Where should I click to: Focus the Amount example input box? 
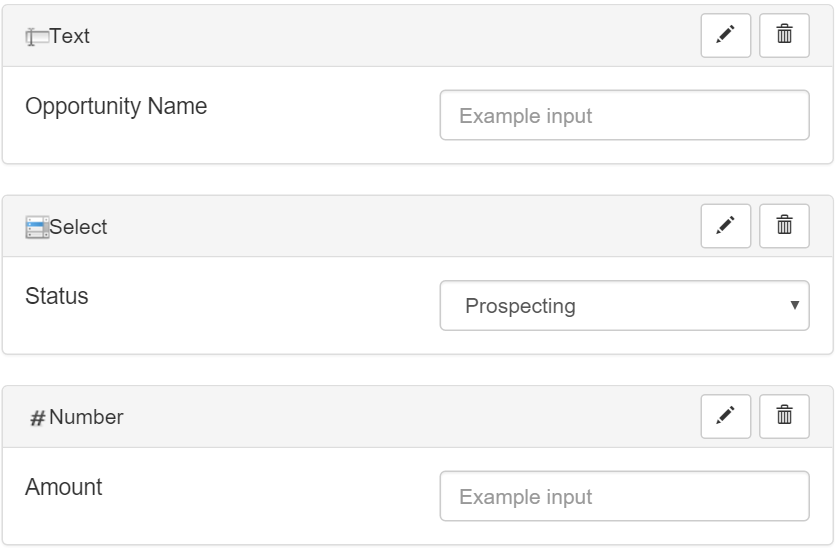pos(624,496)
